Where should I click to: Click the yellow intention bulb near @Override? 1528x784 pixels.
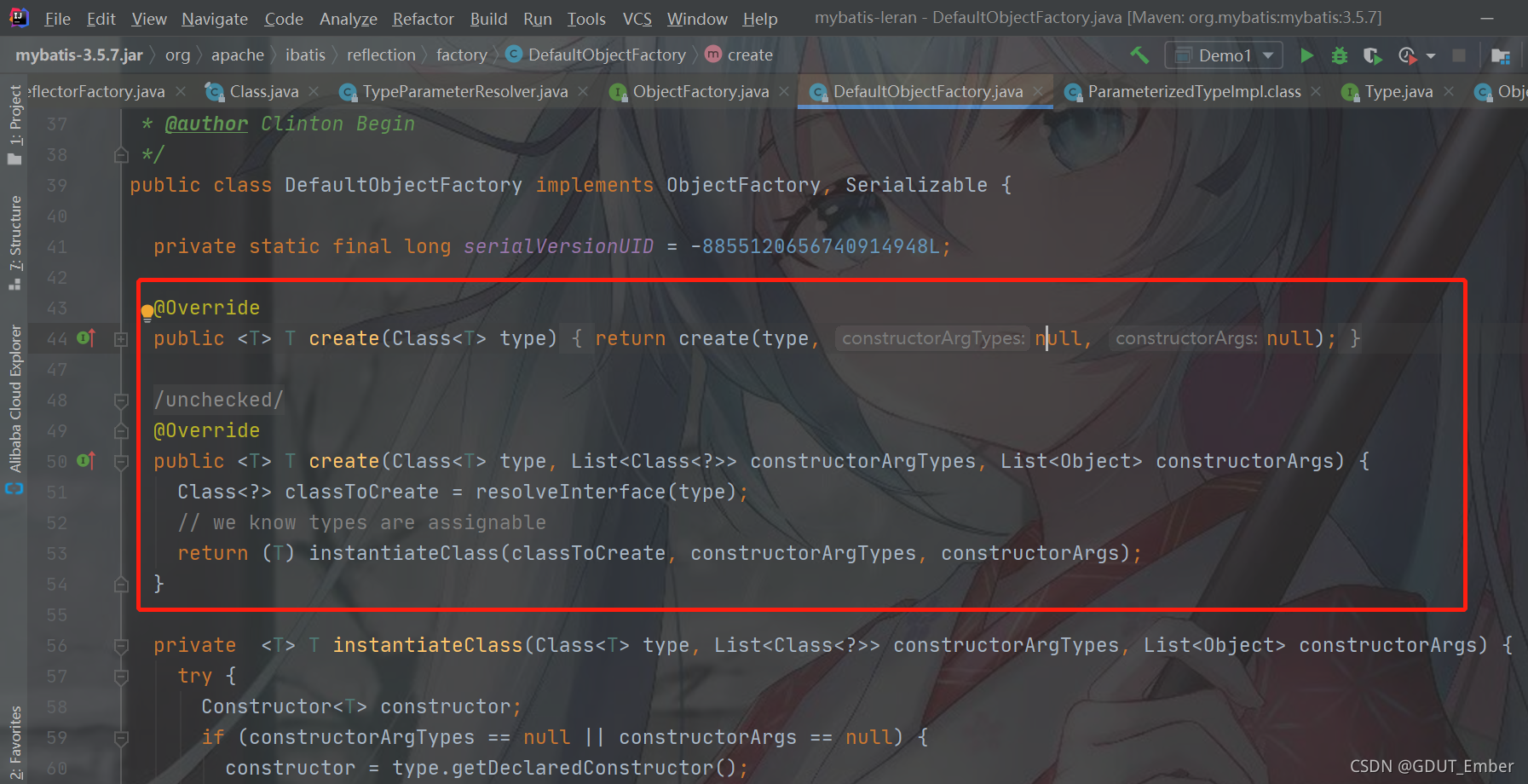[147, 312]
